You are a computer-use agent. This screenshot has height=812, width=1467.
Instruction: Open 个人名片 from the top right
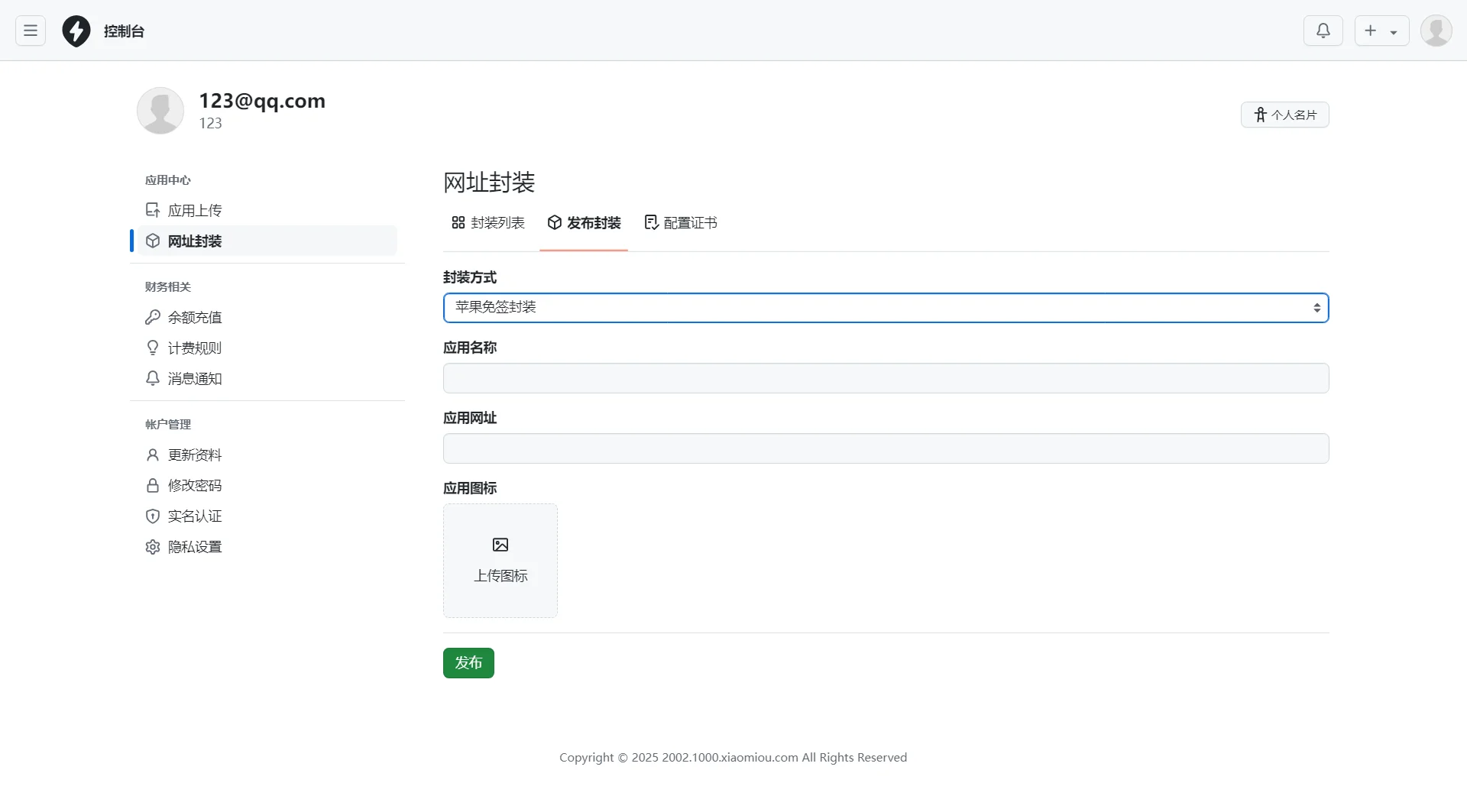[x=1285, y=115]
